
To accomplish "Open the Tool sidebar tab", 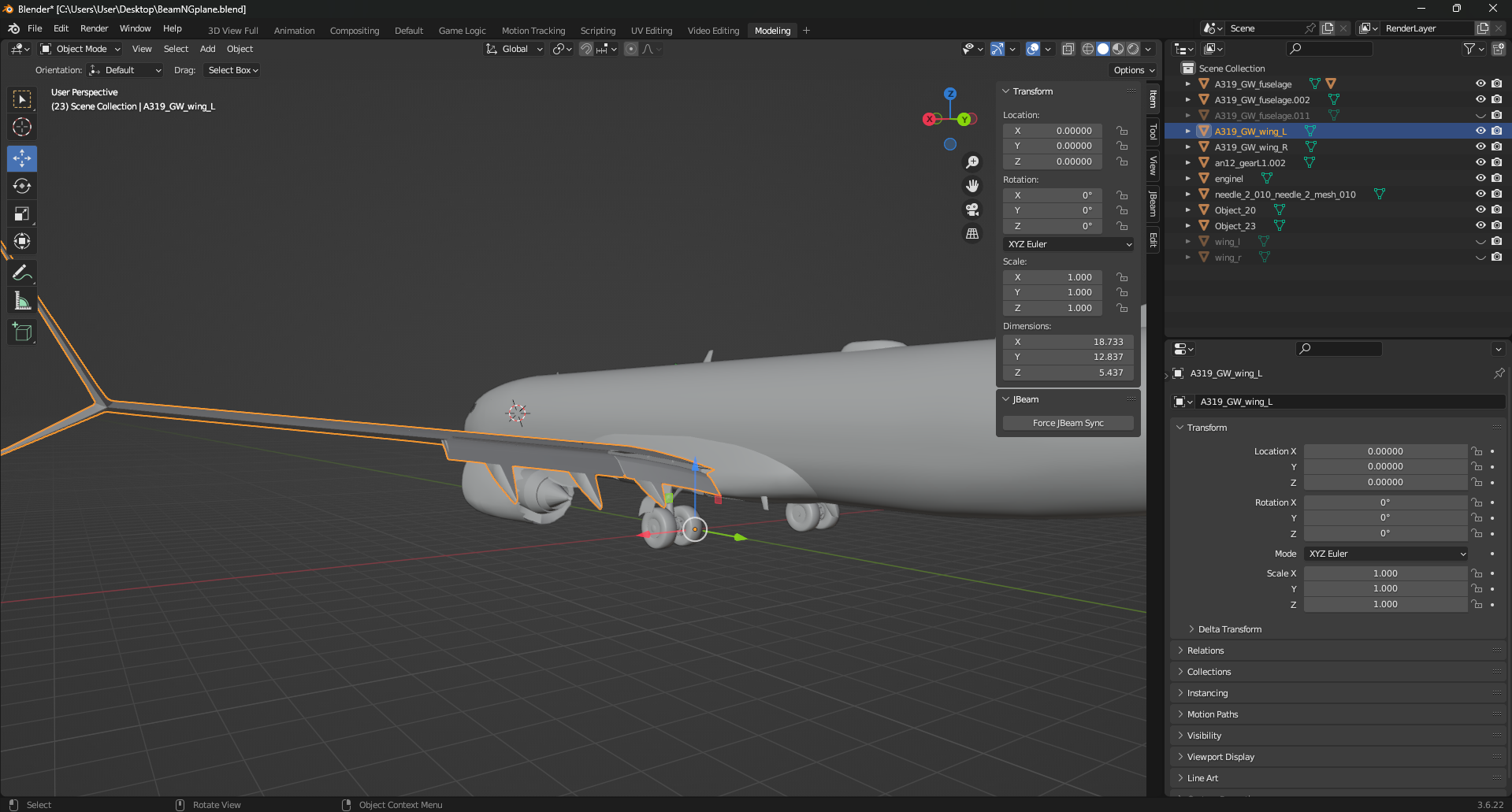I will point(1153,132).
